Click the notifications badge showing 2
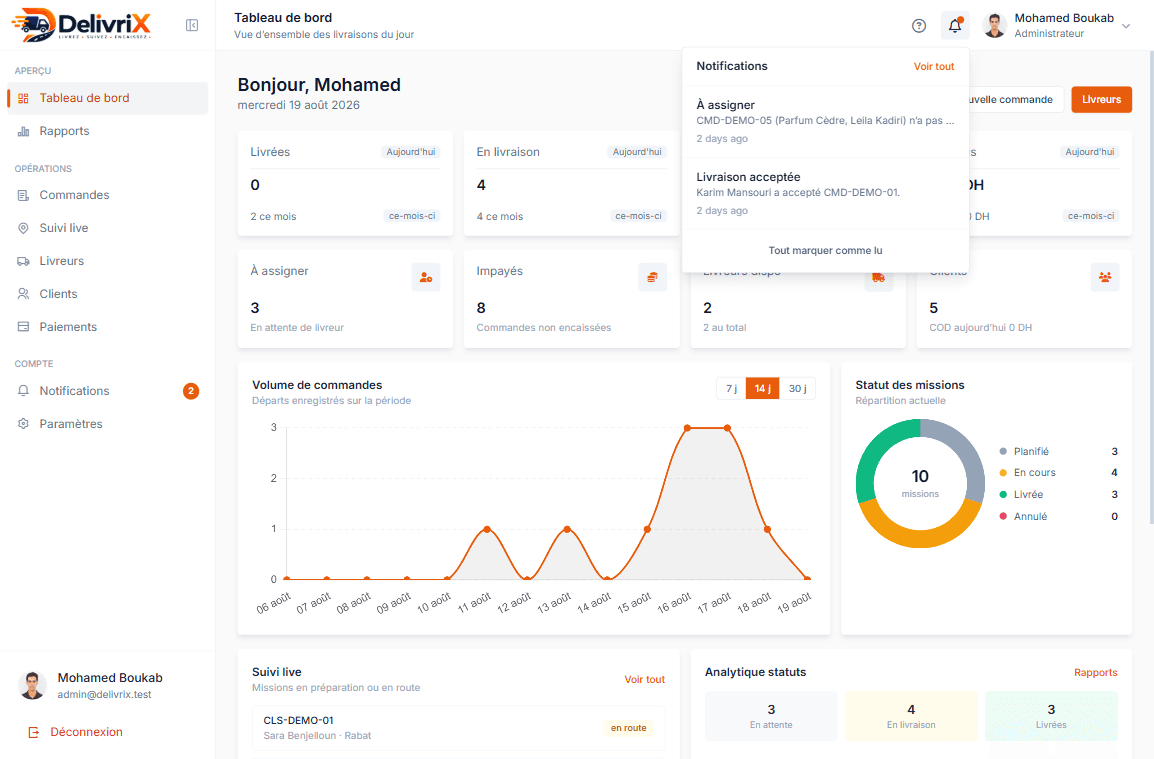Viewport: 1154px width, 759px height. pos(191,391)
